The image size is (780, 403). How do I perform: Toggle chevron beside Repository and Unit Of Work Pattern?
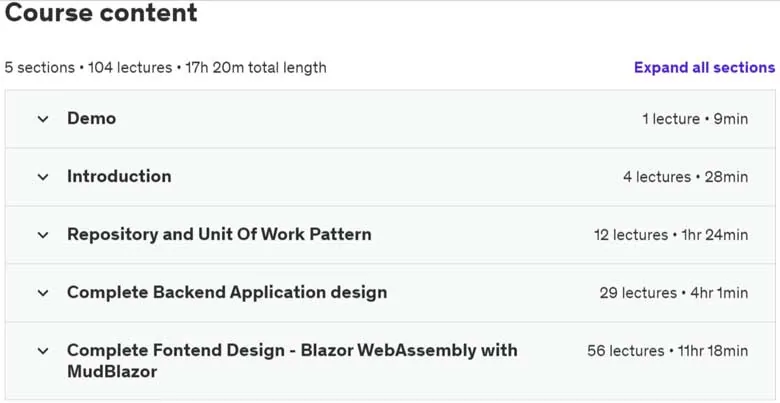(43, 235)
